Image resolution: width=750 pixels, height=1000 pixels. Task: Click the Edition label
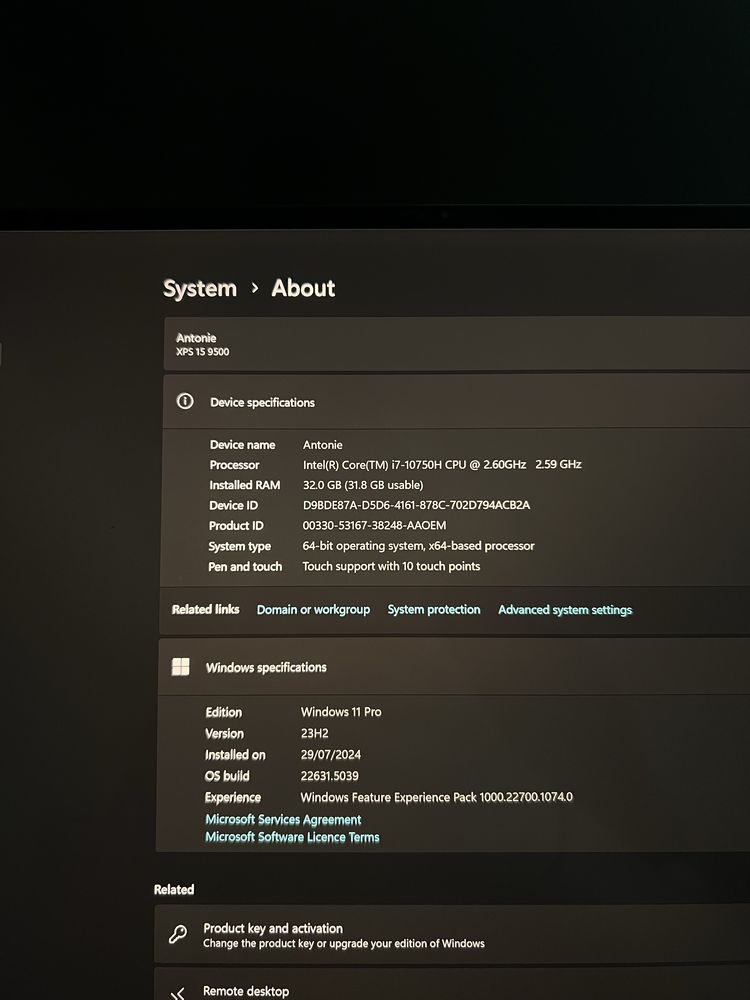point(223,712)
